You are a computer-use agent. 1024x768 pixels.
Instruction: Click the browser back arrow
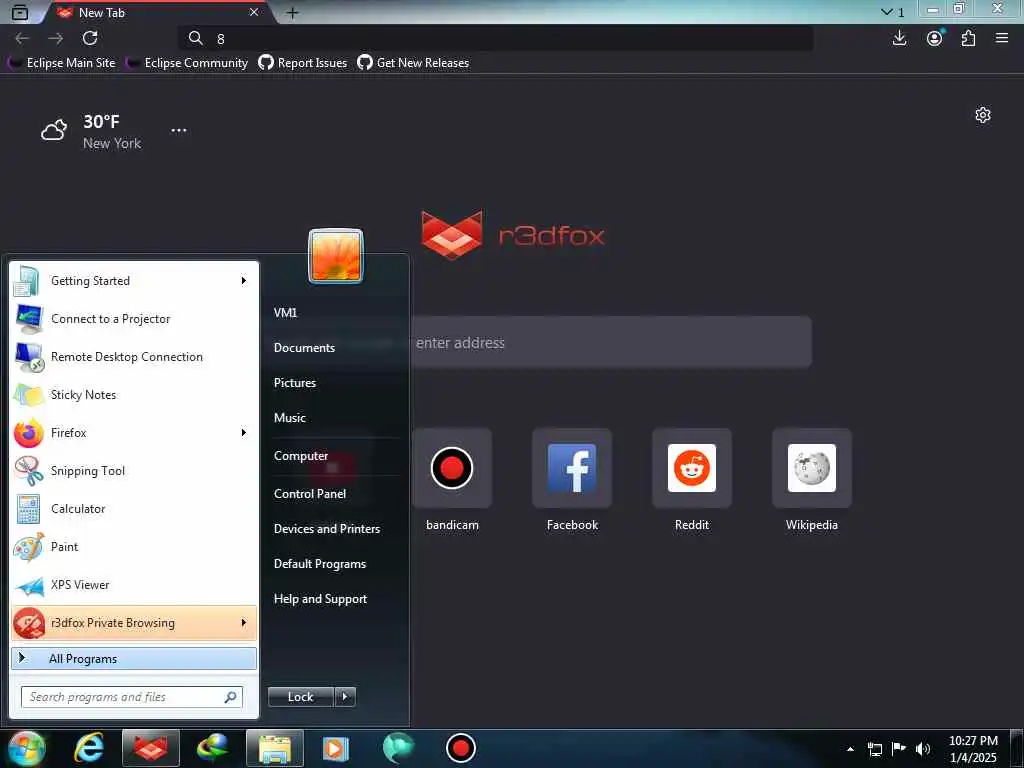coord(22,38)
